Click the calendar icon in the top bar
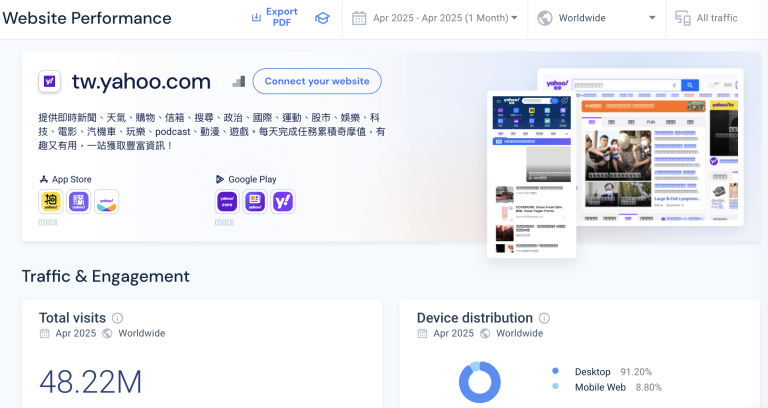 pyautogui.click(x=359, y=19)
